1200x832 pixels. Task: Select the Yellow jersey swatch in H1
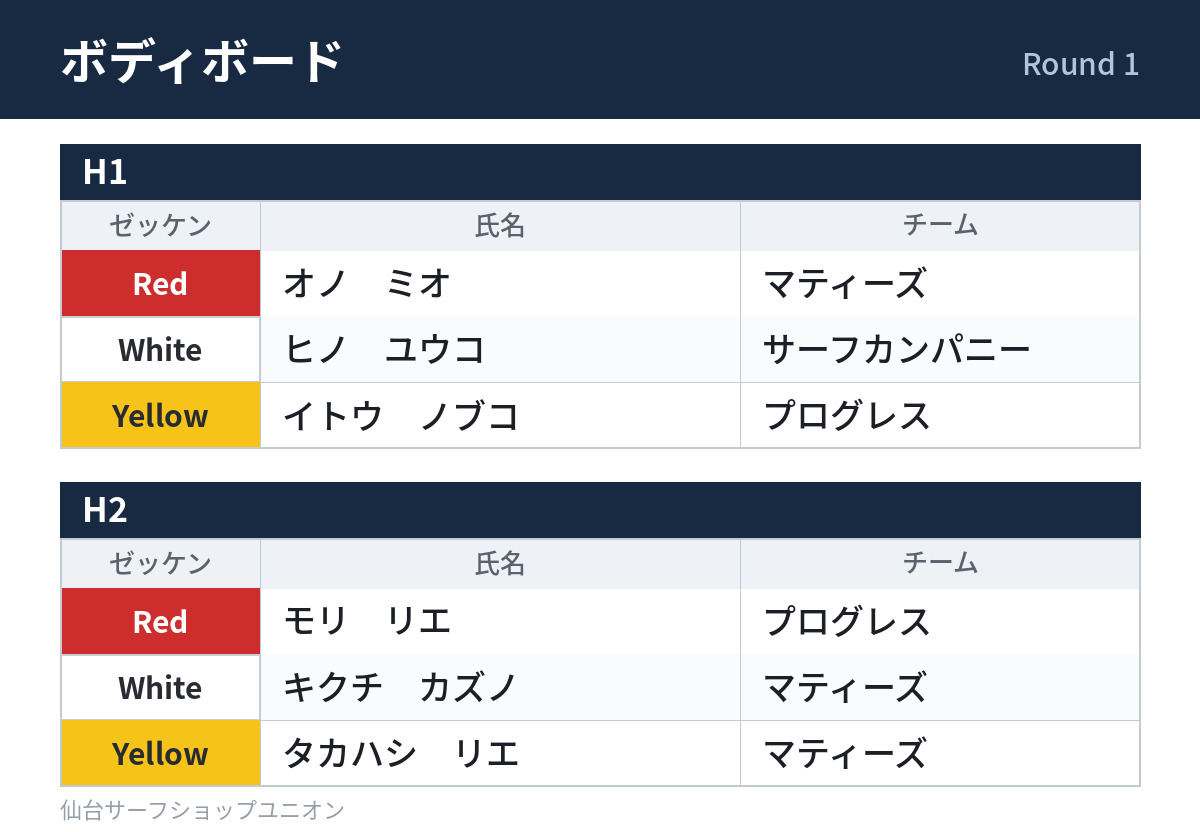[160, 416]
